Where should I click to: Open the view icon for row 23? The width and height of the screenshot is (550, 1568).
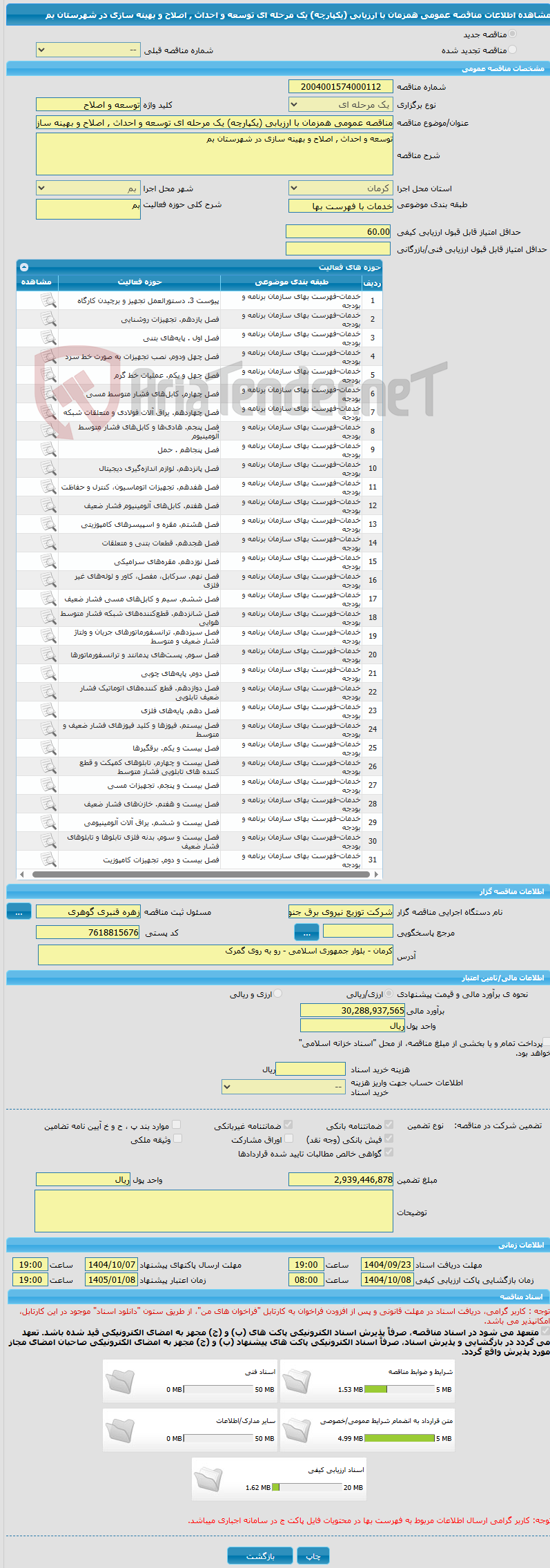[48, 710]
